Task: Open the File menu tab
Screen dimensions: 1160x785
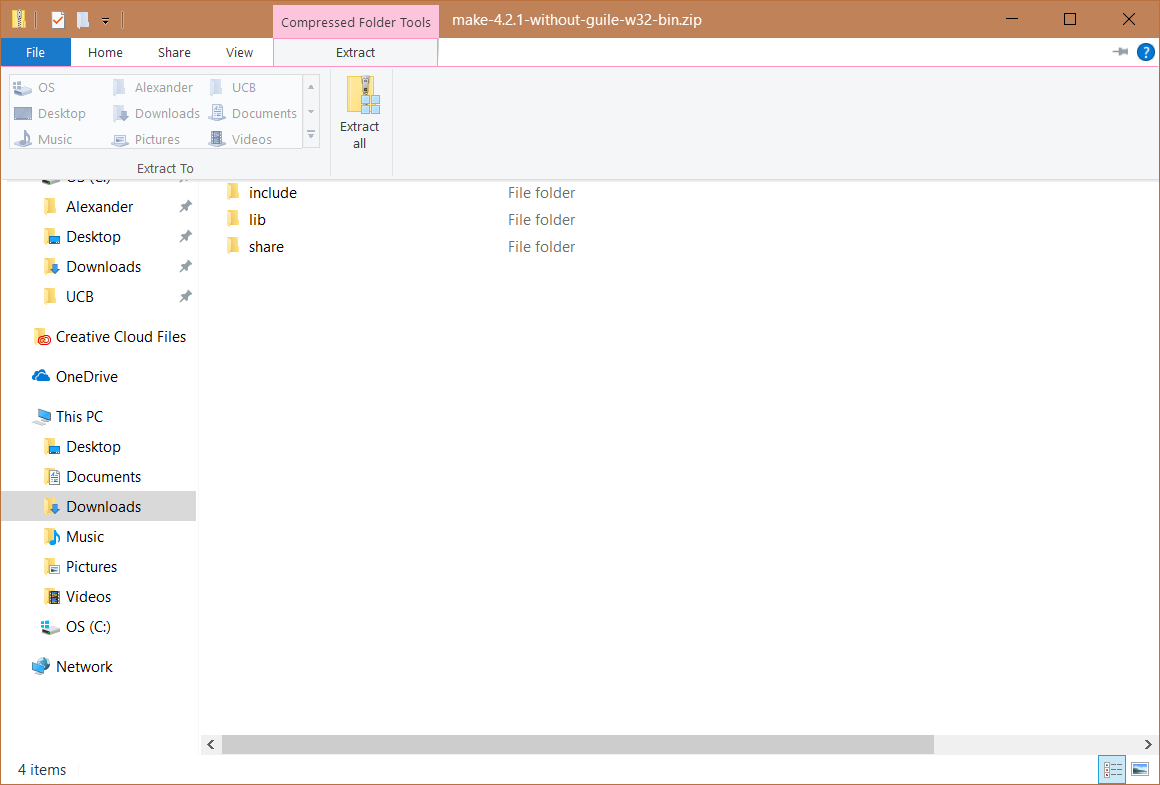Action: click(35, 52)
